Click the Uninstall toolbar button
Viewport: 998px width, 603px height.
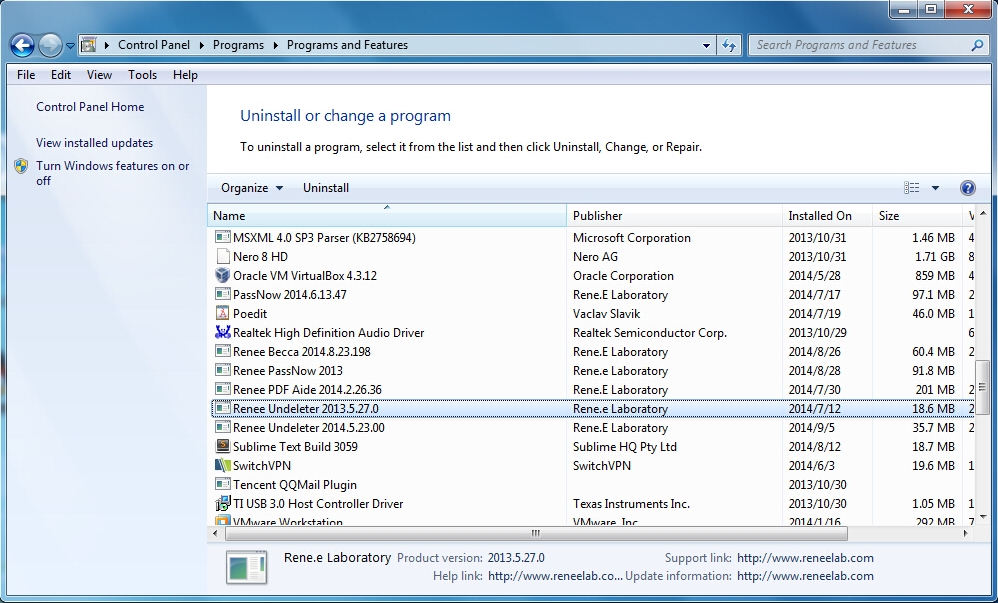(x=326, y=188)
